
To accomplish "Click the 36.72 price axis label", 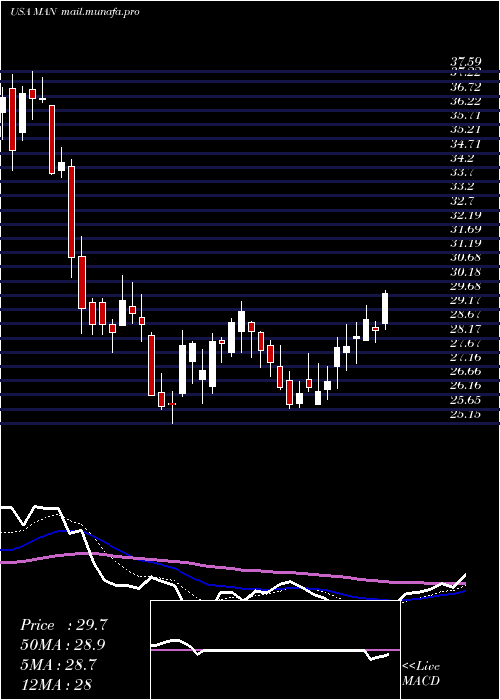I will click(x=466, y=87).
